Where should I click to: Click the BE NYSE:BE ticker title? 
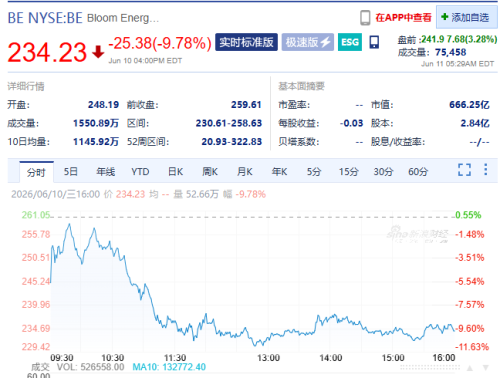pyautogui.click(x=45, y=18)
